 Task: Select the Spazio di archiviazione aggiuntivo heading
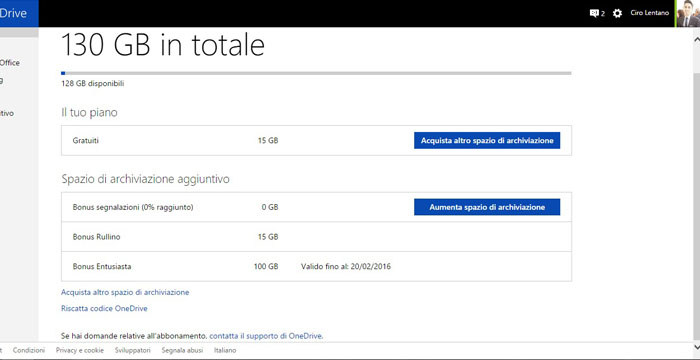click(146, 179)
